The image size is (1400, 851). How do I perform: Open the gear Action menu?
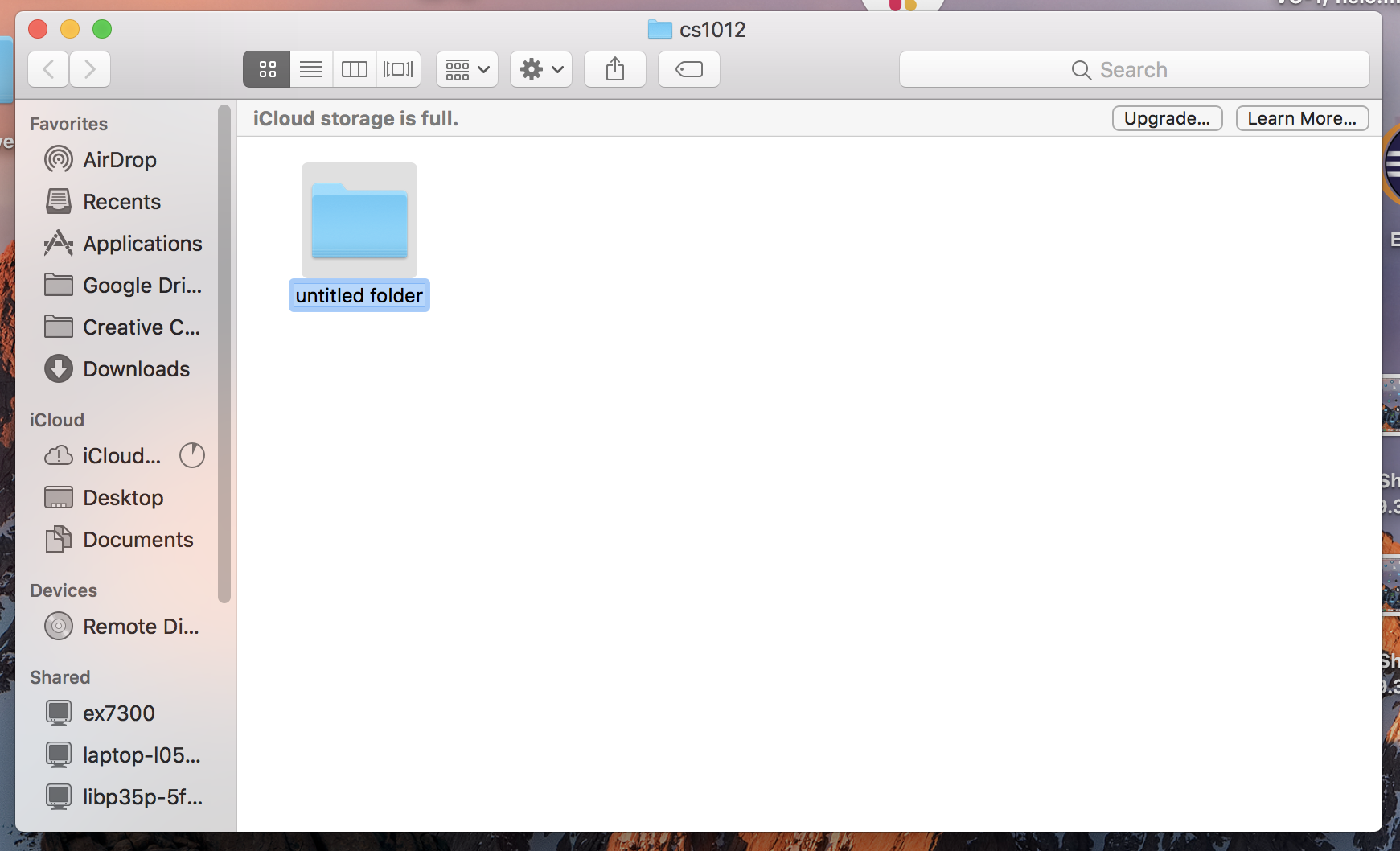[x=541, y=69]
